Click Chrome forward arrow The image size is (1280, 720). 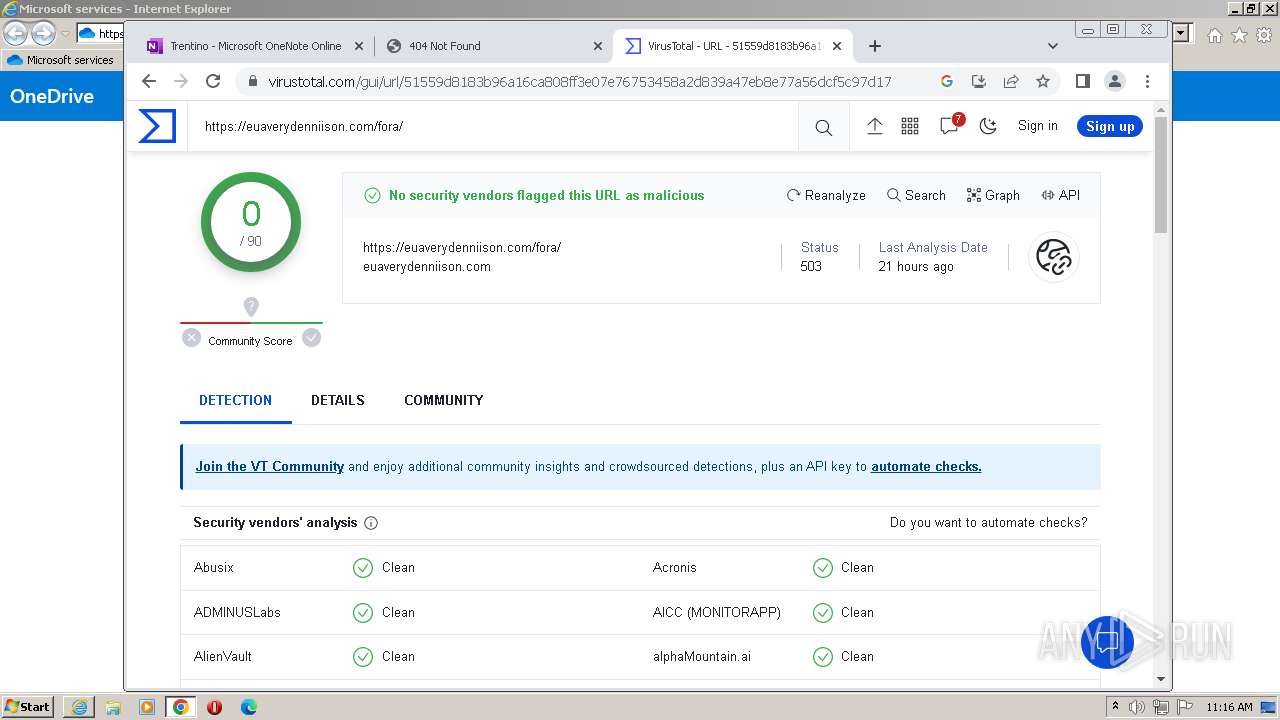(x=181, y=81)
